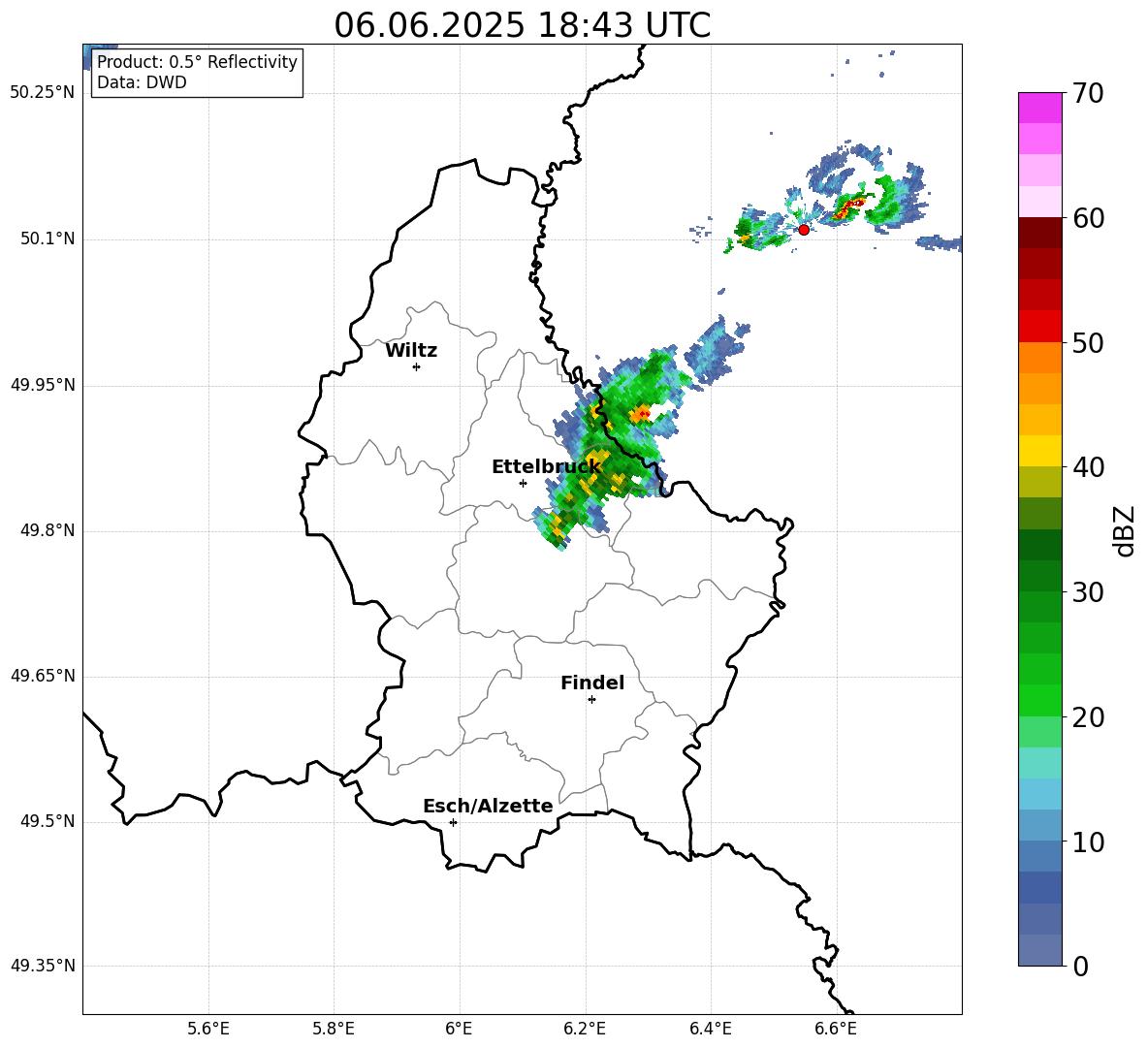
Task: Click the Findel station cross marker
Action: 591,700
